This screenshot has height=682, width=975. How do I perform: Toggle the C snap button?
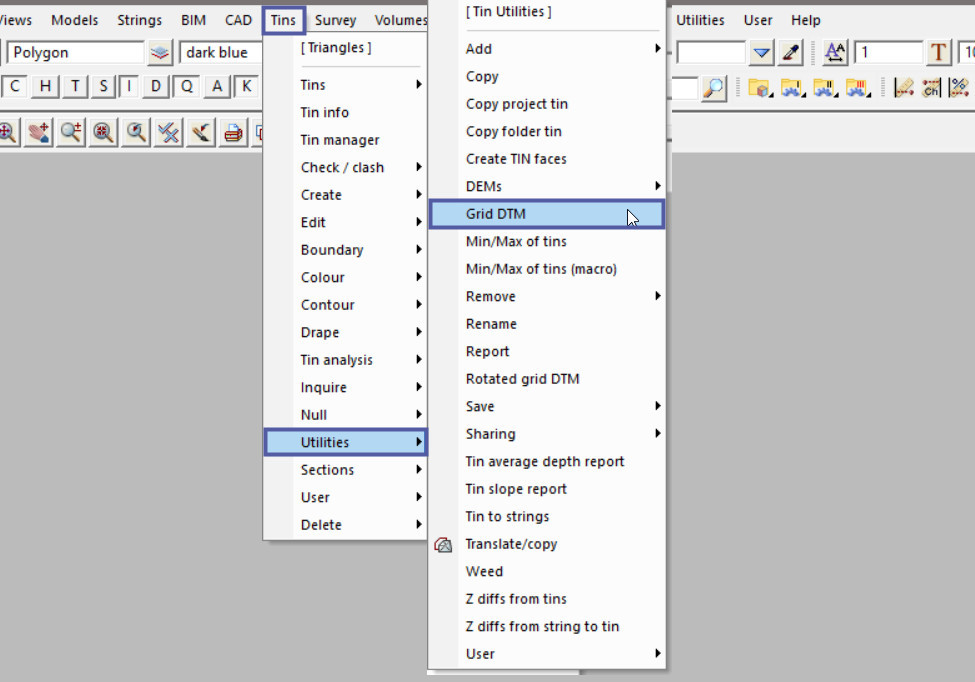[15, 87]
